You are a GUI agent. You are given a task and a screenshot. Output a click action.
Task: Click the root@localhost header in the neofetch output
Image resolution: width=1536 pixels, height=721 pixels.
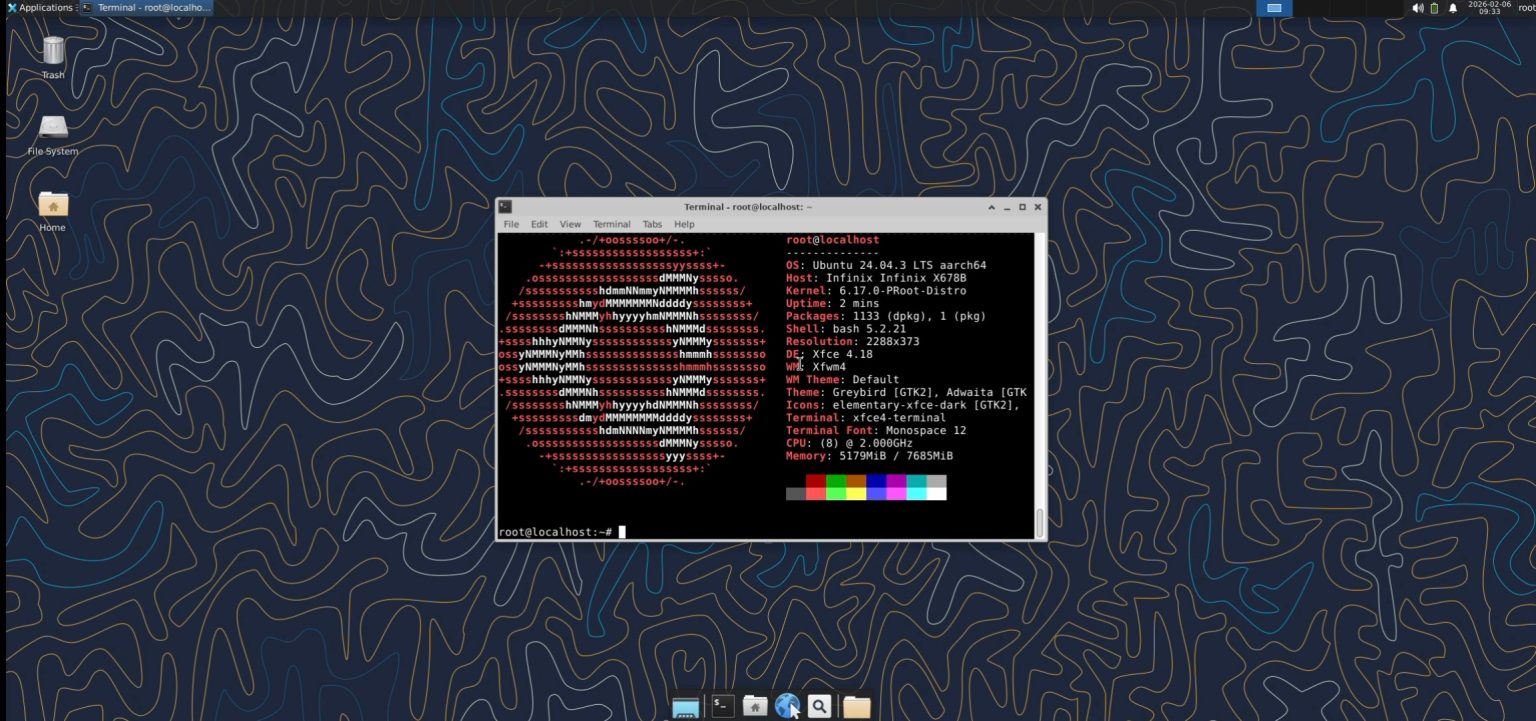[832, 240]
